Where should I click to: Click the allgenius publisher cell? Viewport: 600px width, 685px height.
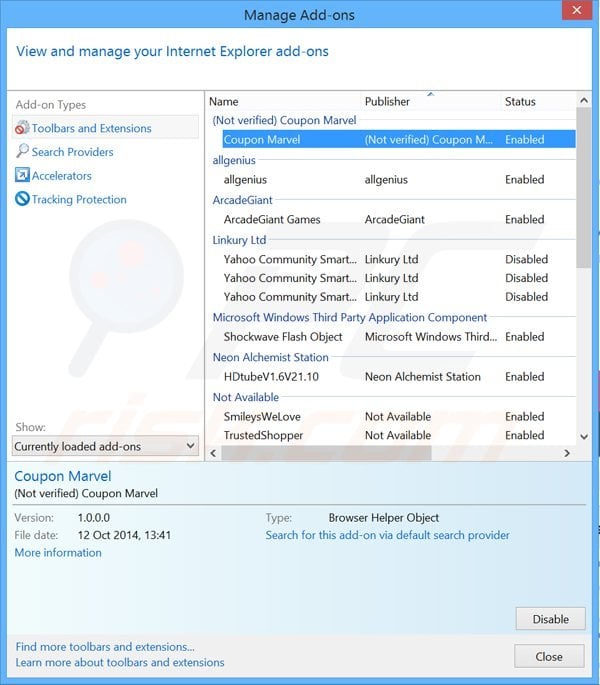386,180
